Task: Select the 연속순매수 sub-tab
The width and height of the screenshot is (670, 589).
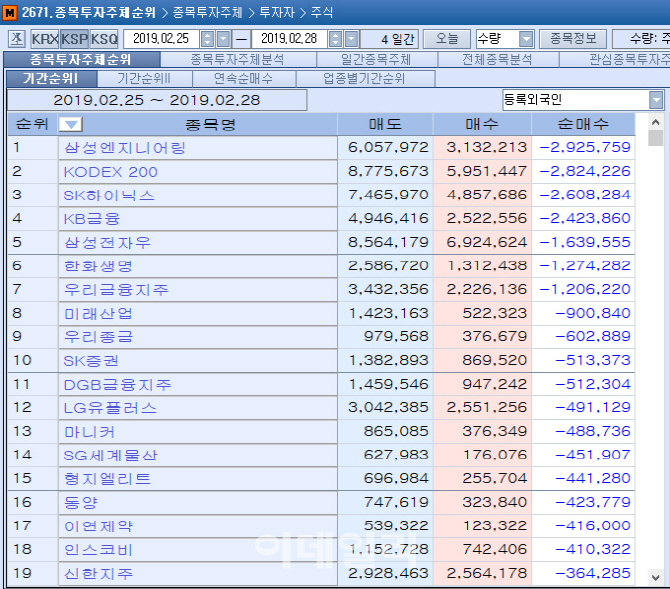Action: tap(244, 79)
